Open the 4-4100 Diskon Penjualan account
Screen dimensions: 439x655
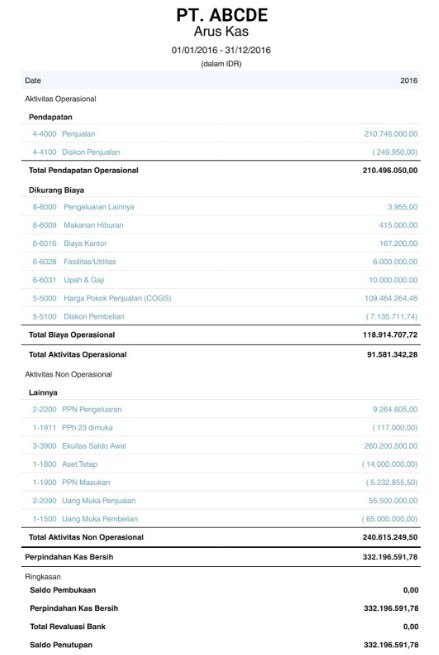pyautogui.click(x=76, y=152)
